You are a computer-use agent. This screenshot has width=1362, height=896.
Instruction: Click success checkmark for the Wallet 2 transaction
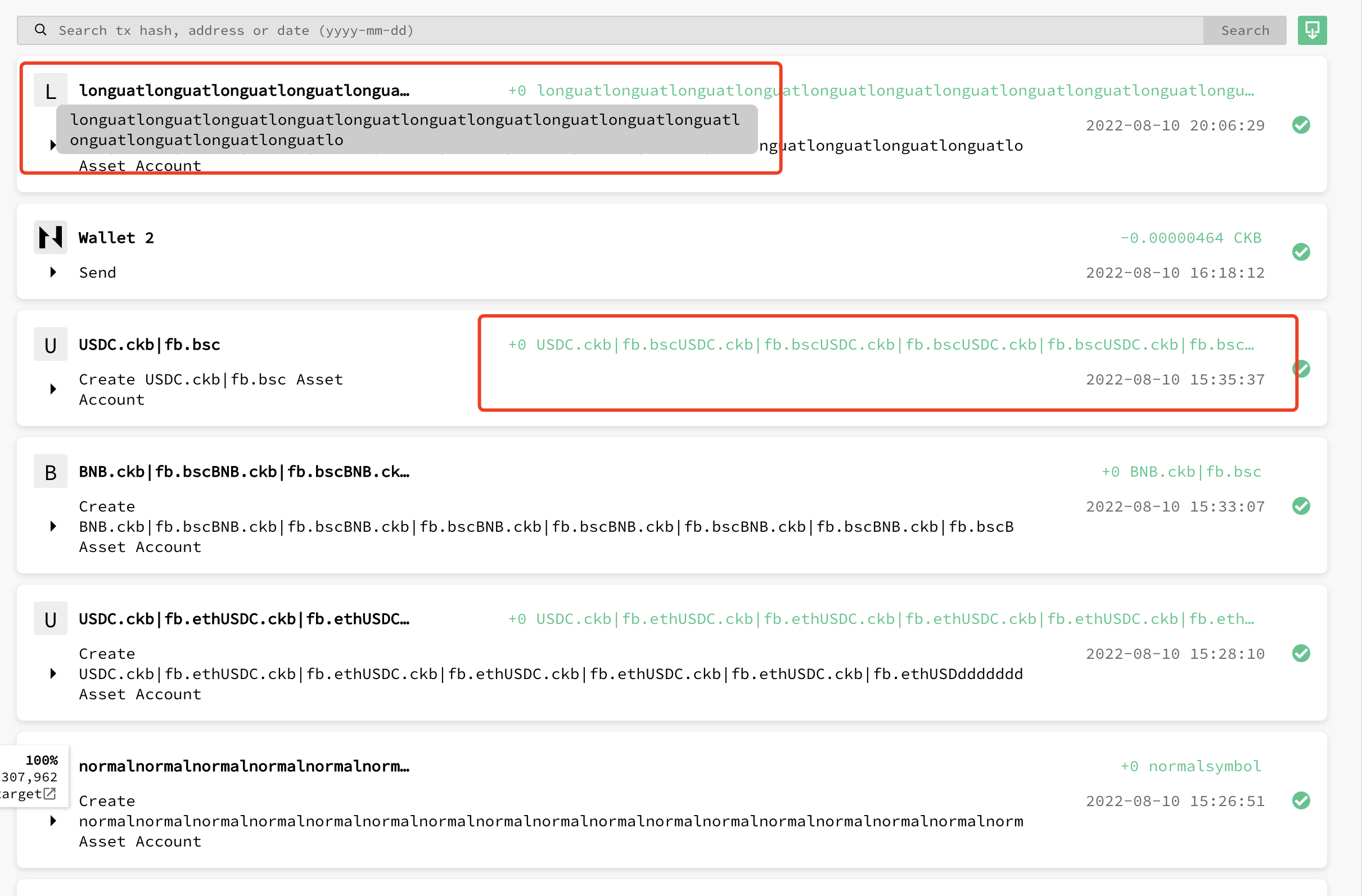click(x=1301, y=252)
